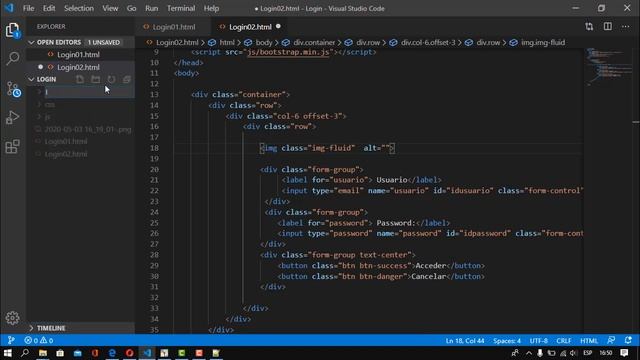Click the div.container breadcrumb segment

pos(314,42)
